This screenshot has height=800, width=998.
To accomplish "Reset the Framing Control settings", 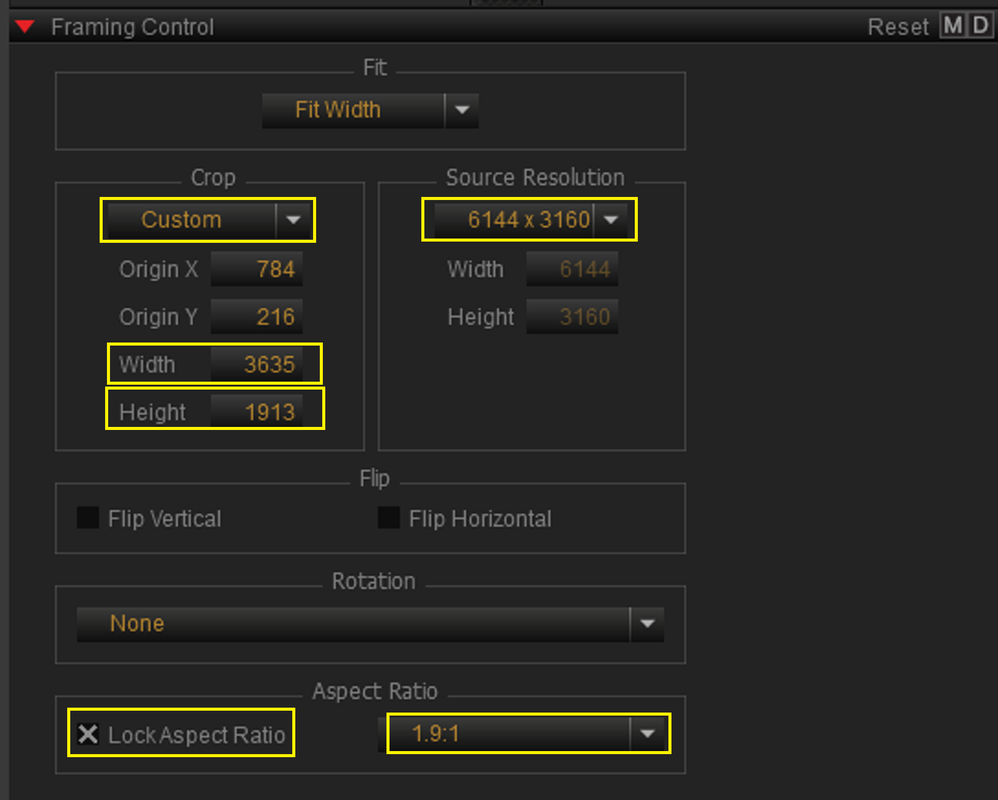I will point(898,27).
